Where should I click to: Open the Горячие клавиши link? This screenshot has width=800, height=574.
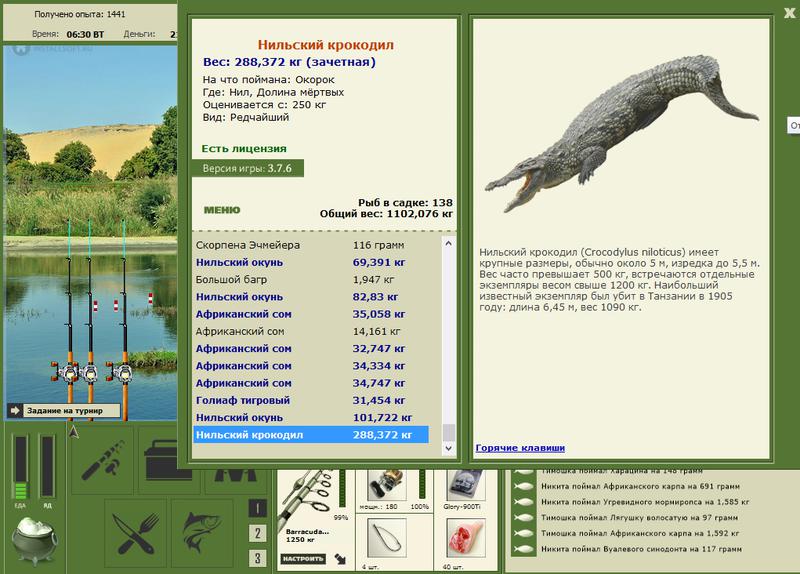tap(520, 447)
